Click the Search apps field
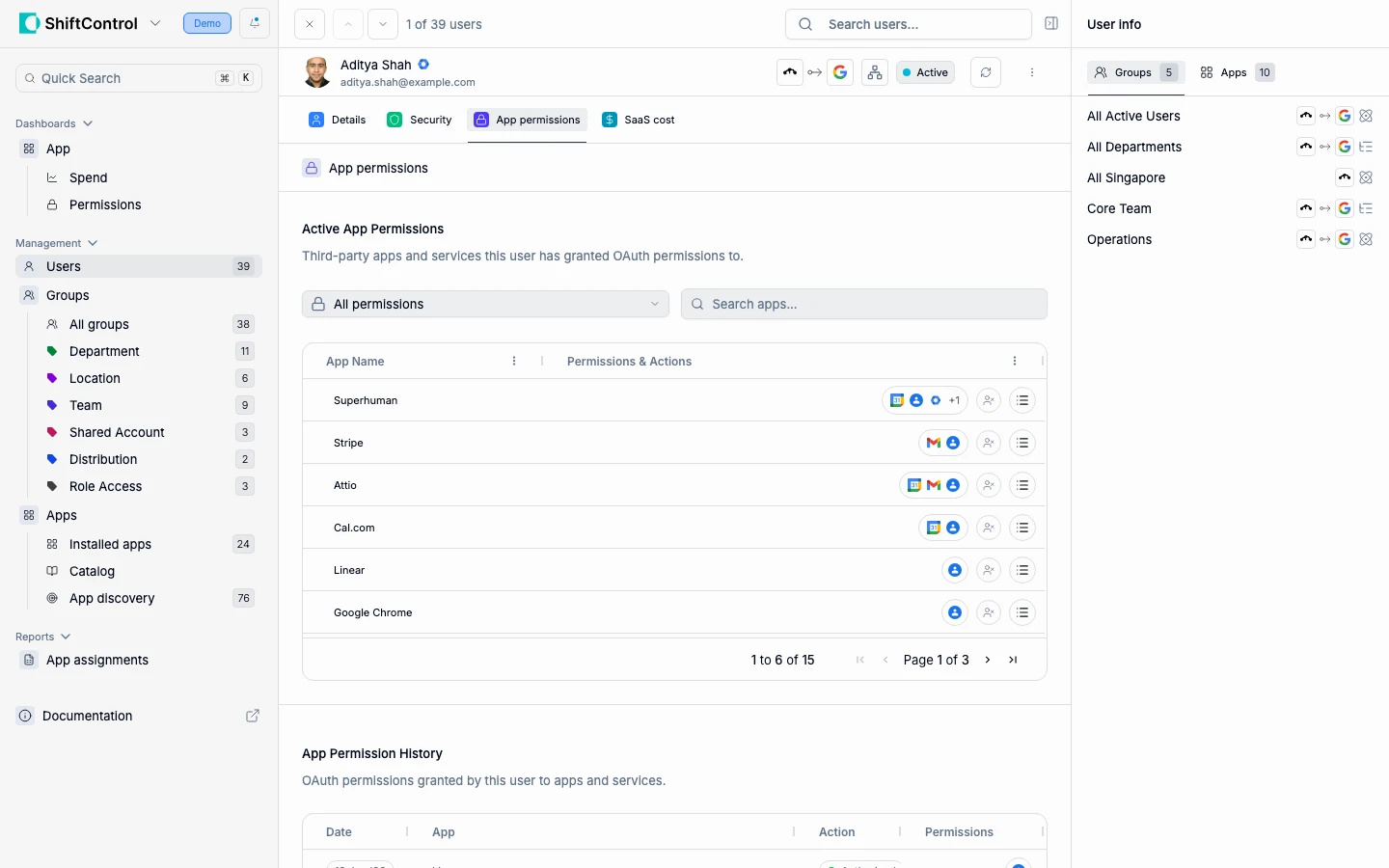The width and height of the screenshot is (1389, 868). pyautogui.click(x=864, y=304)
